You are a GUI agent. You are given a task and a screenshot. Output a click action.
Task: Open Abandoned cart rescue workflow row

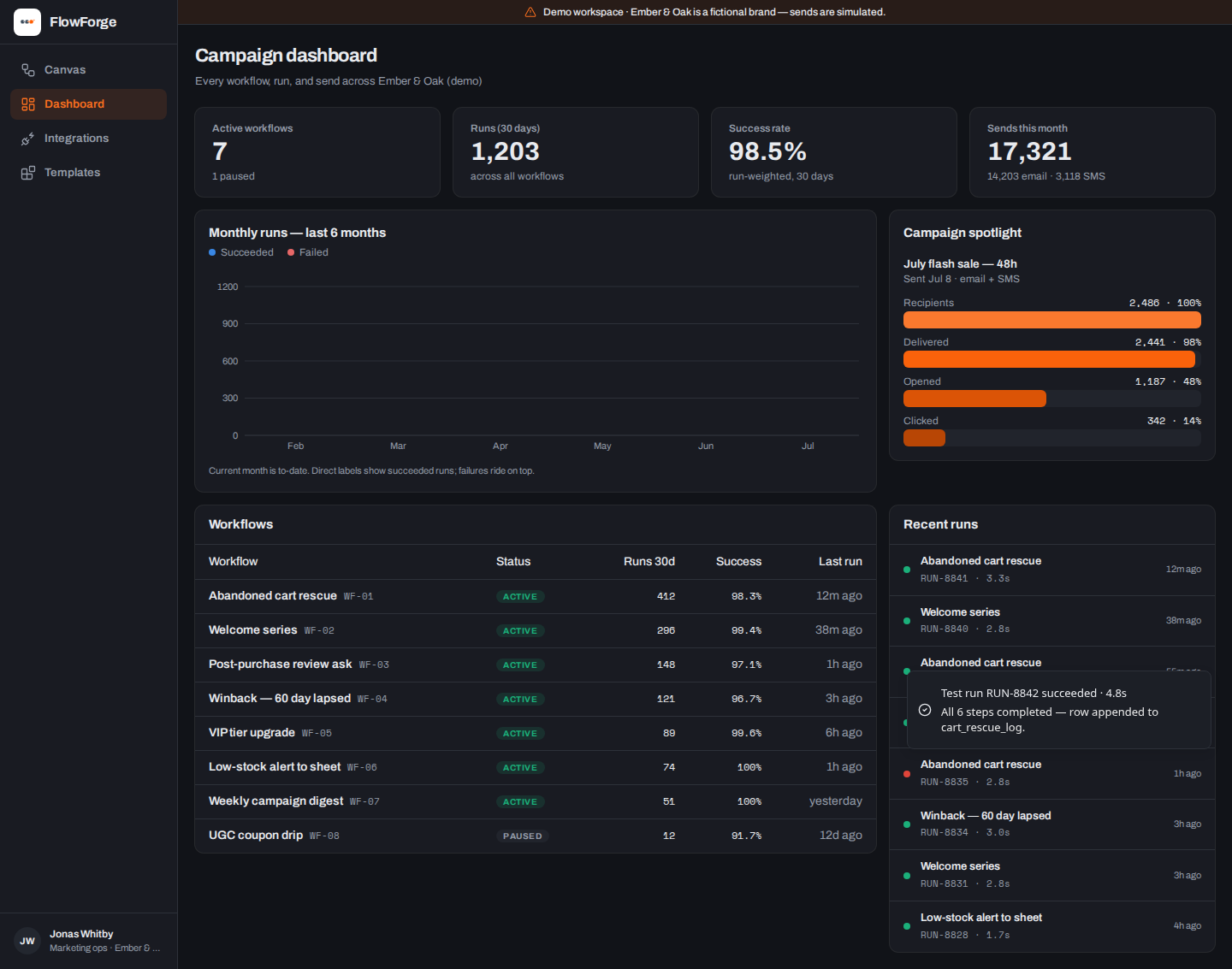pyautogui.click(x=536, y=596)
